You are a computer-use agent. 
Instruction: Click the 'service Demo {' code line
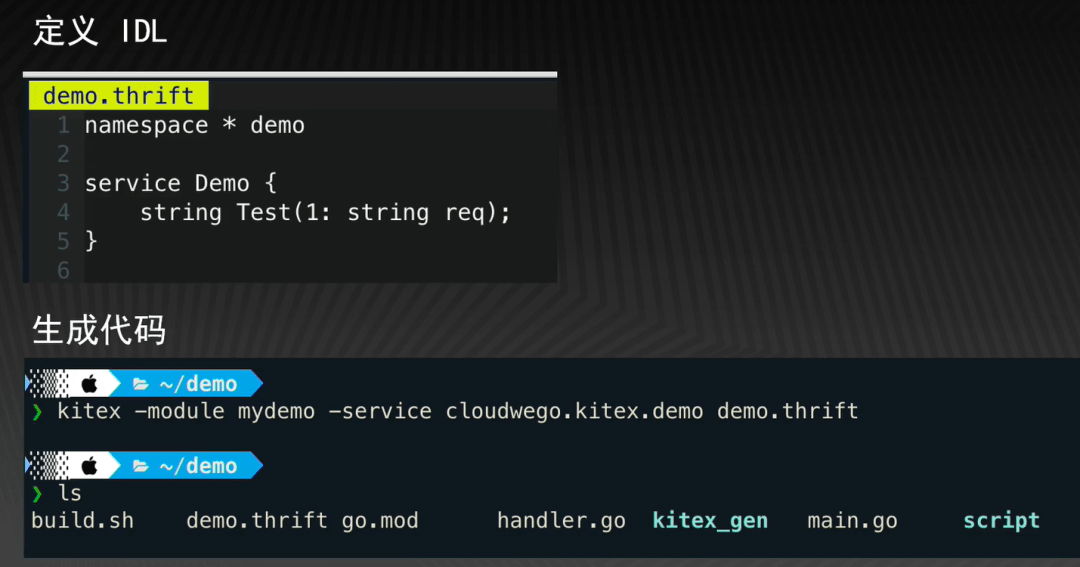coord(180,184)
